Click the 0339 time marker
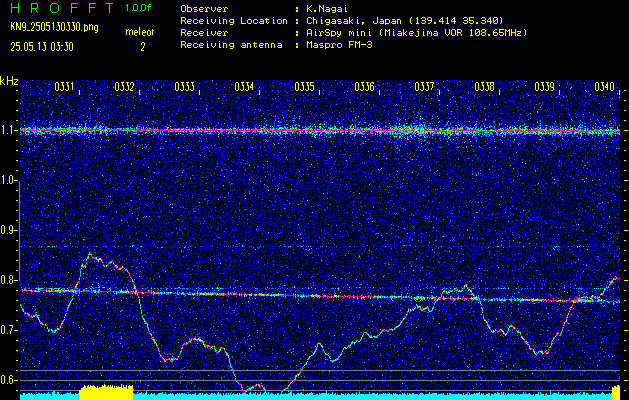Viewport: 629px width, 400px height. pyautogui.click(x=545, y=86)
